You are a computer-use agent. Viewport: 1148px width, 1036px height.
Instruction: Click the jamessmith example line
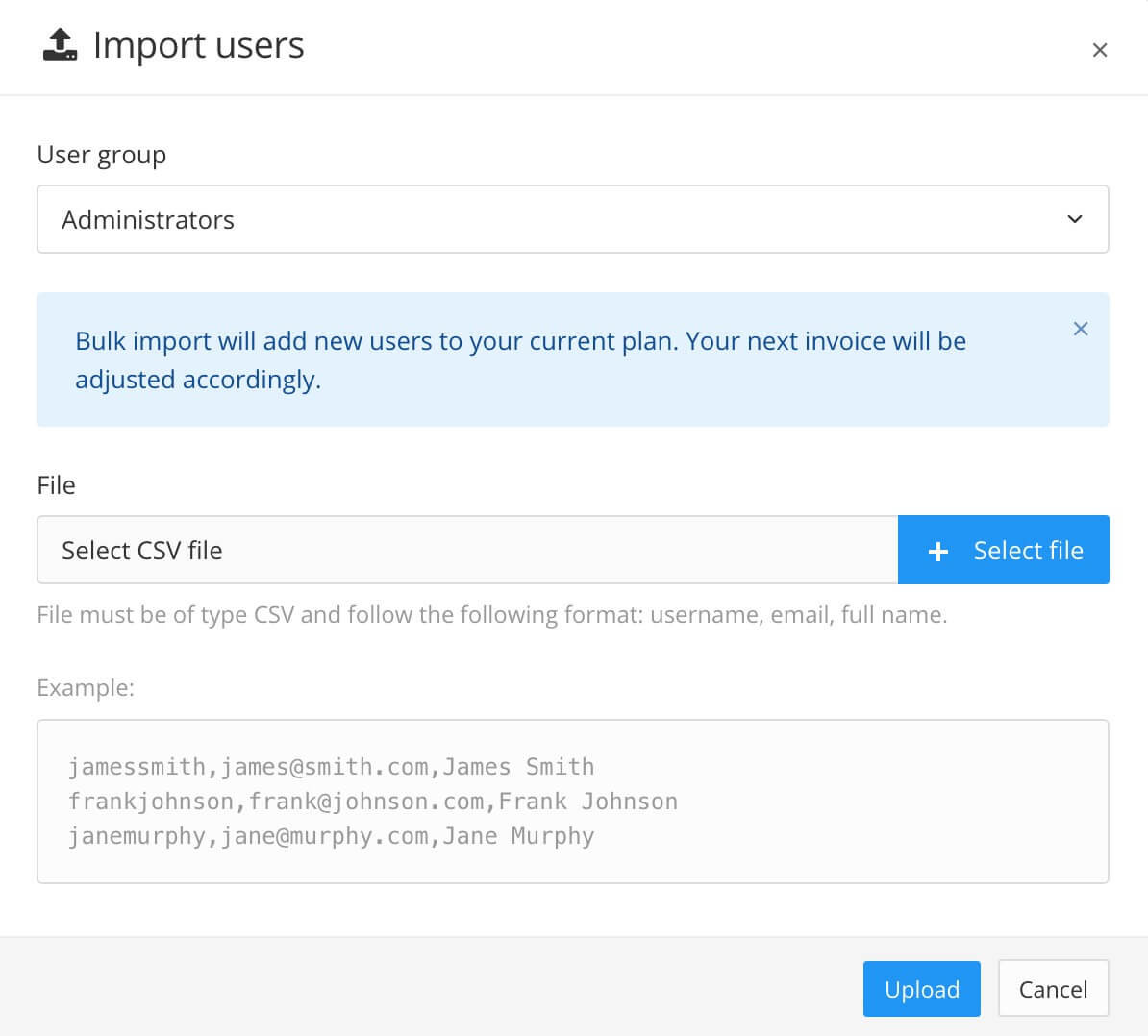330,766
